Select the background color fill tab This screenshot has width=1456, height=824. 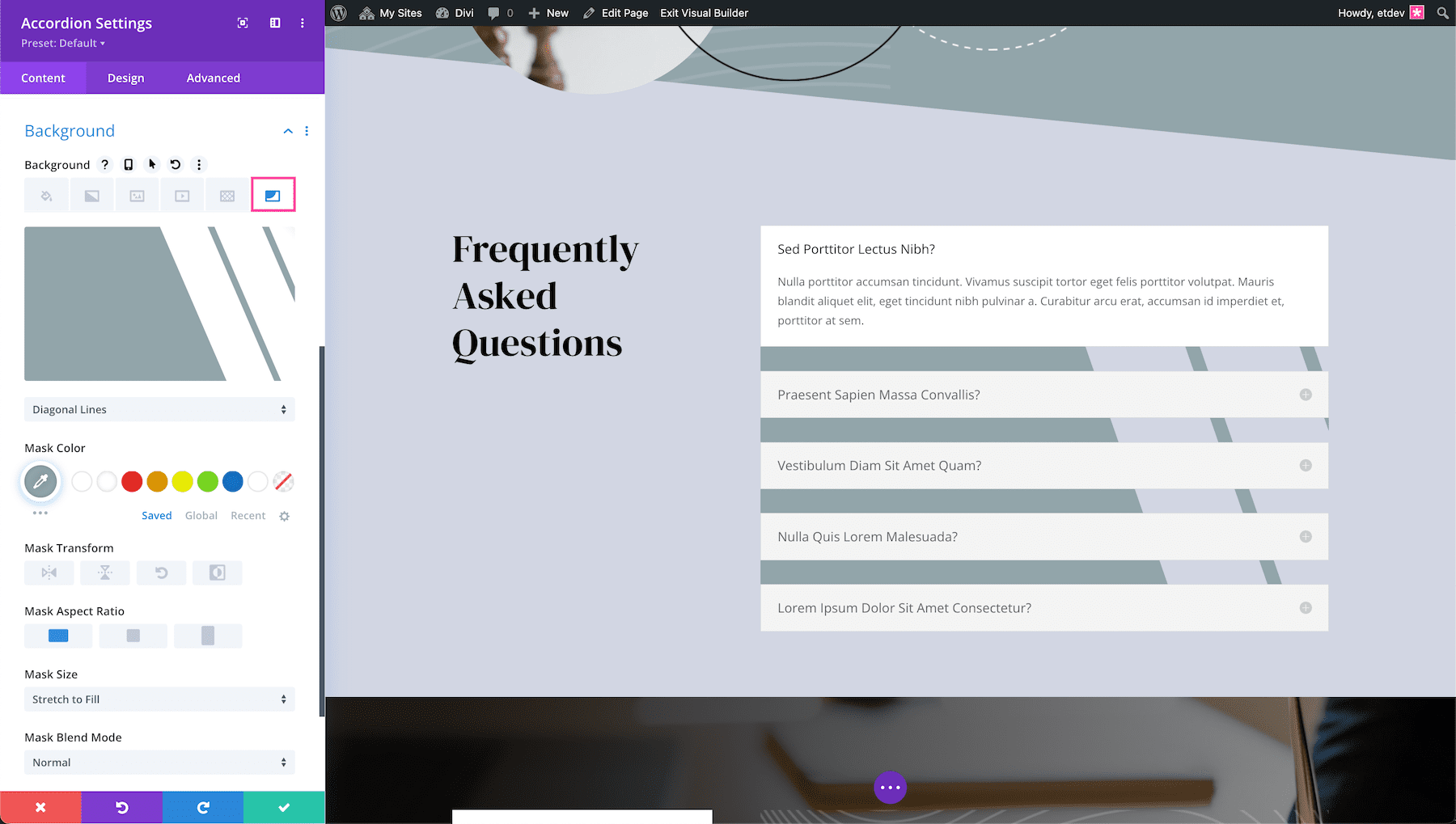click(x=46, y=194)
